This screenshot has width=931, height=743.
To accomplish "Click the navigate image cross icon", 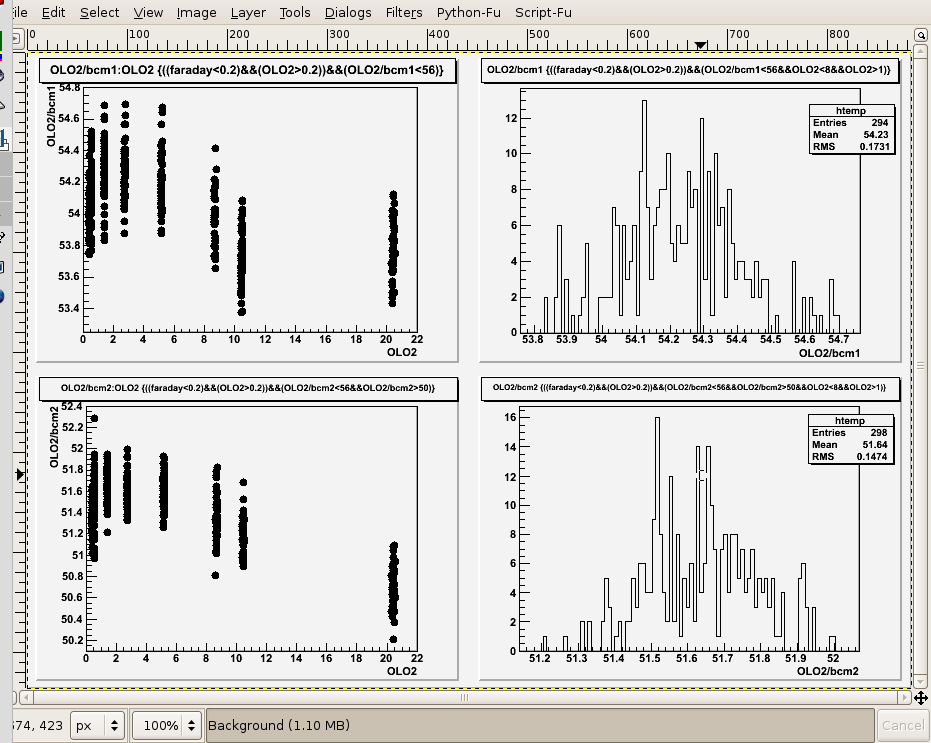I will (920, 698).
